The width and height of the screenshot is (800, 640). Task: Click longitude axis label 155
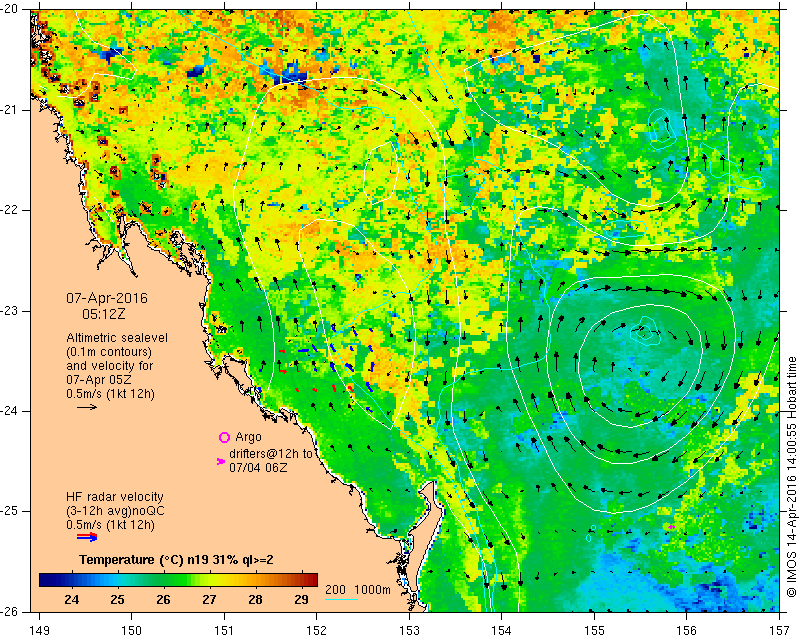click(x=594, y=630)
